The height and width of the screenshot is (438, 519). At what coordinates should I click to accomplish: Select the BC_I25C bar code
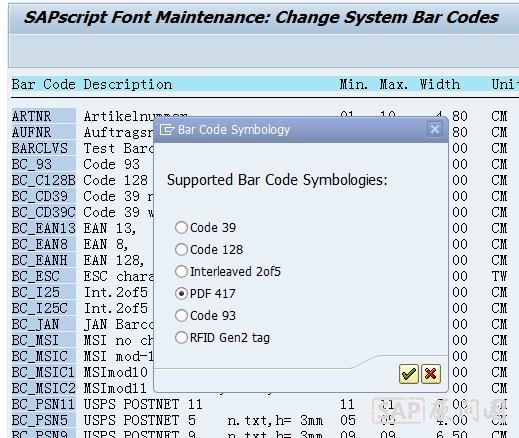(x=44, y=308)
